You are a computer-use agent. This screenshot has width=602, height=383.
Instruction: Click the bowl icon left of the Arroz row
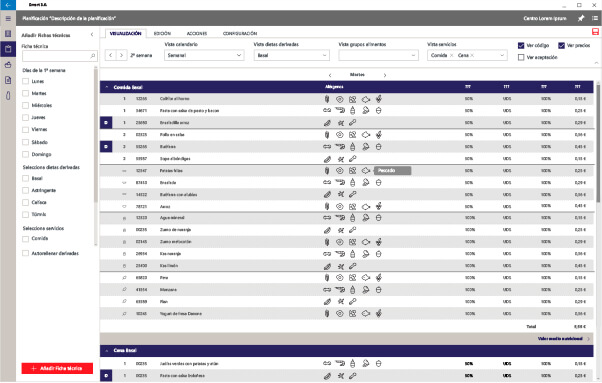coord(124,206)
